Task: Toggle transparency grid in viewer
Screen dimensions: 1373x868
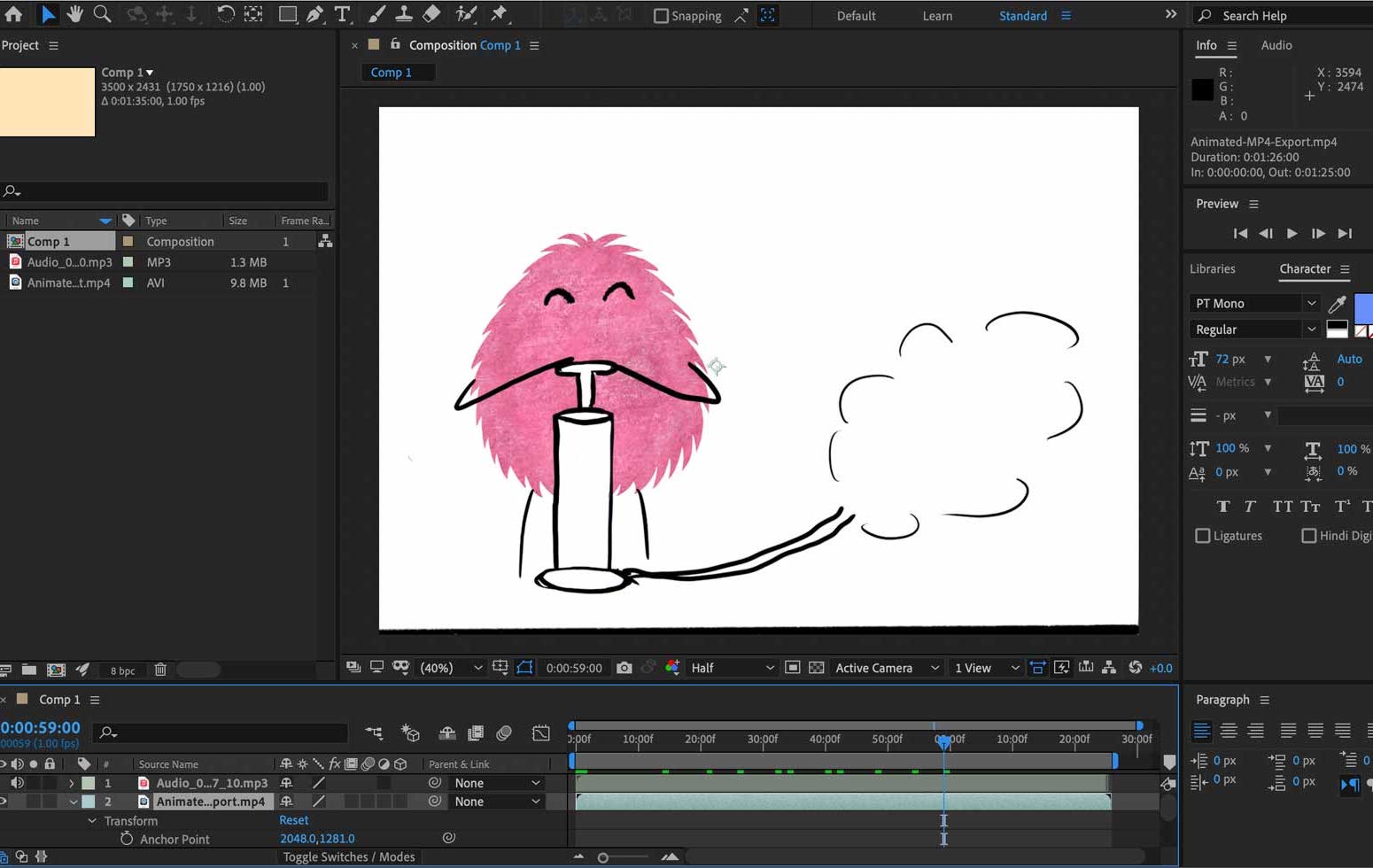Action: [x=817, y=668]
